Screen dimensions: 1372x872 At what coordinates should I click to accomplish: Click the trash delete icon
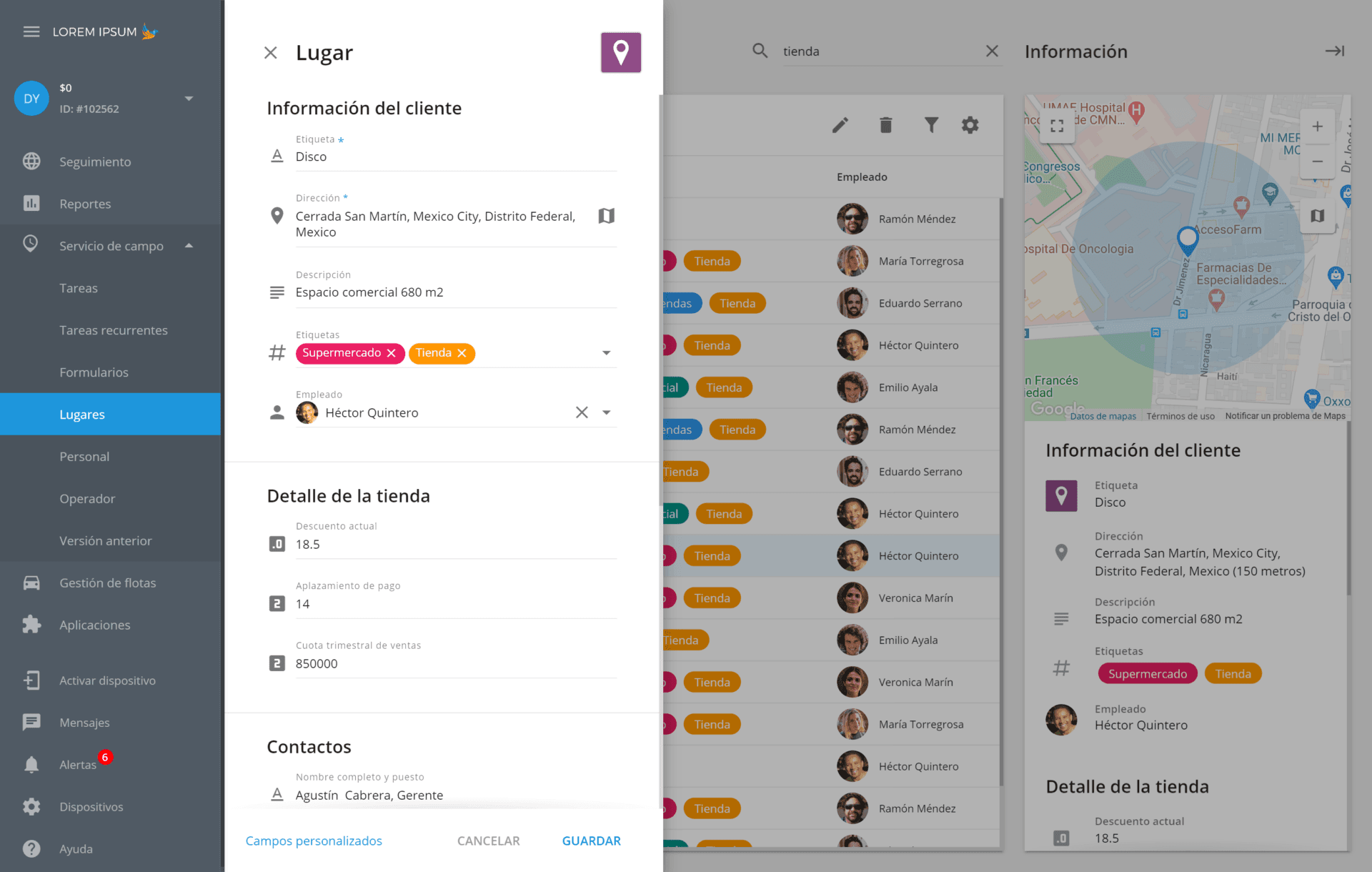[x=885, y=125]
